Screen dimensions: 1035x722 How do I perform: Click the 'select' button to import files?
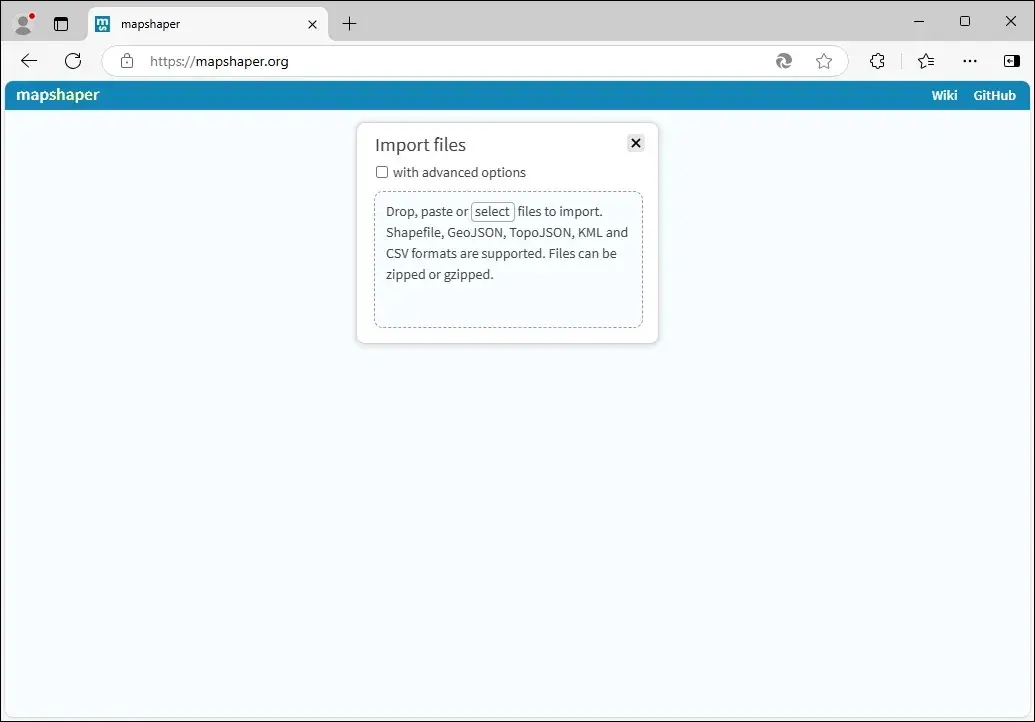coord(492,211)
